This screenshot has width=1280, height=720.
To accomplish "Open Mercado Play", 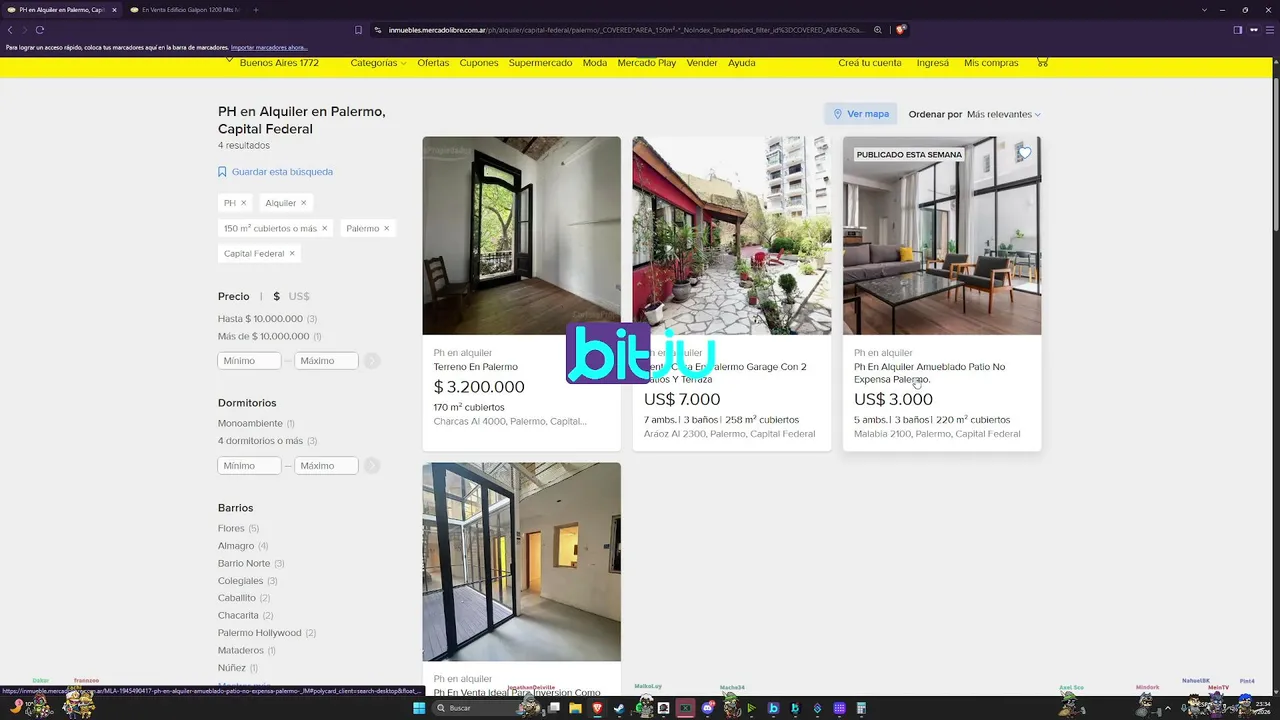I will click(x=647, y=63).
